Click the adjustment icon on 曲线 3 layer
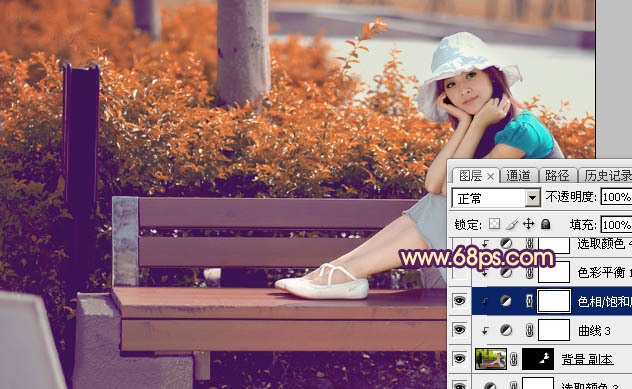This screenshot has width=632, height=389. (506, 331)
